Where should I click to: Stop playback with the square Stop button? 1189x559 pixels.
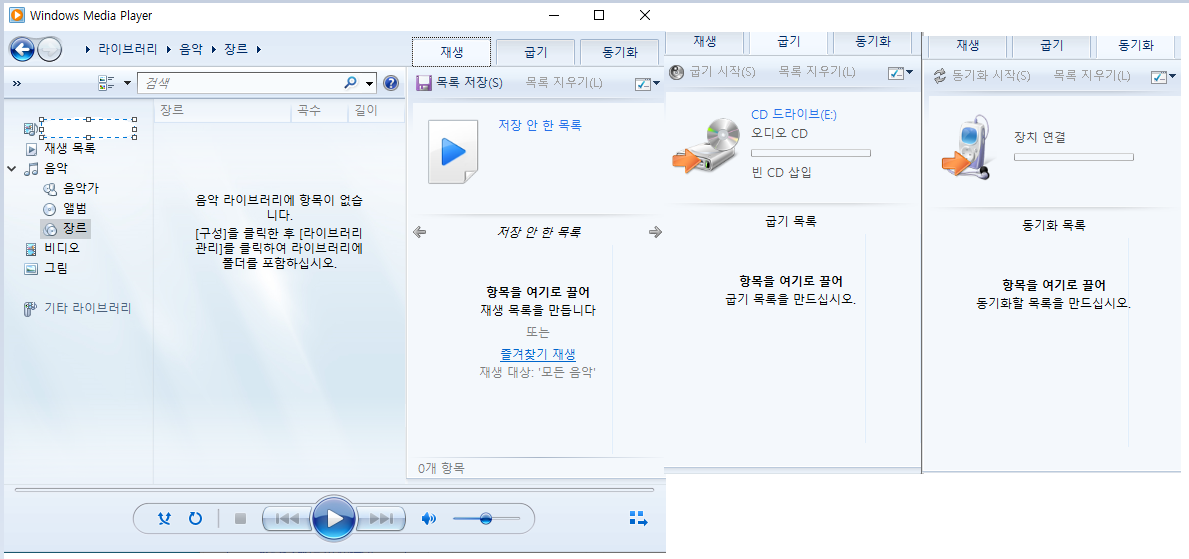(x=240, y=519)
